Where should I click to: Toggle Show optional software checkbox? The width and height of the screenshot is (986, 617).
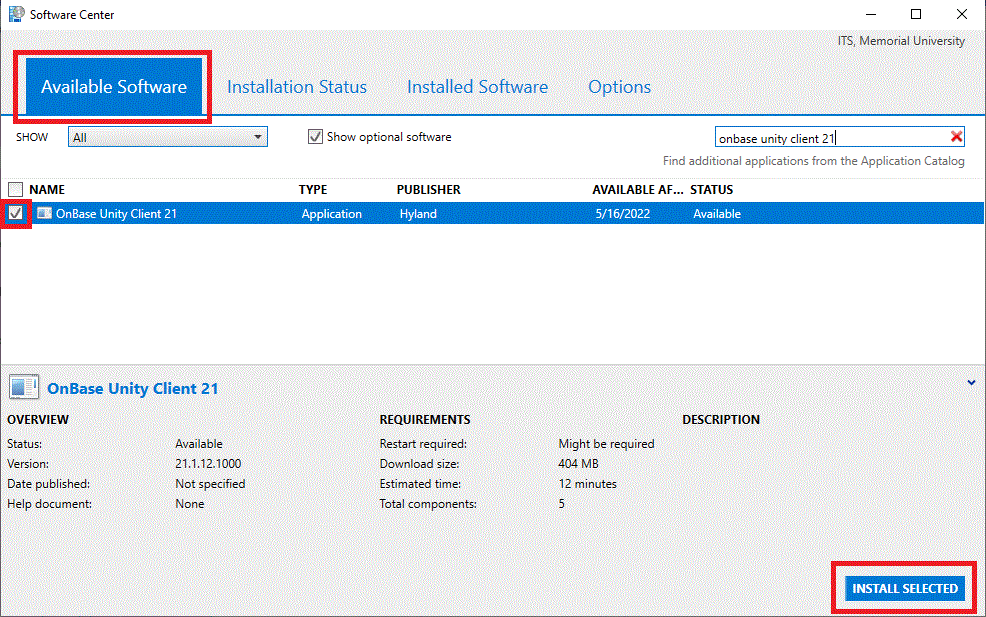pos(315,136)
